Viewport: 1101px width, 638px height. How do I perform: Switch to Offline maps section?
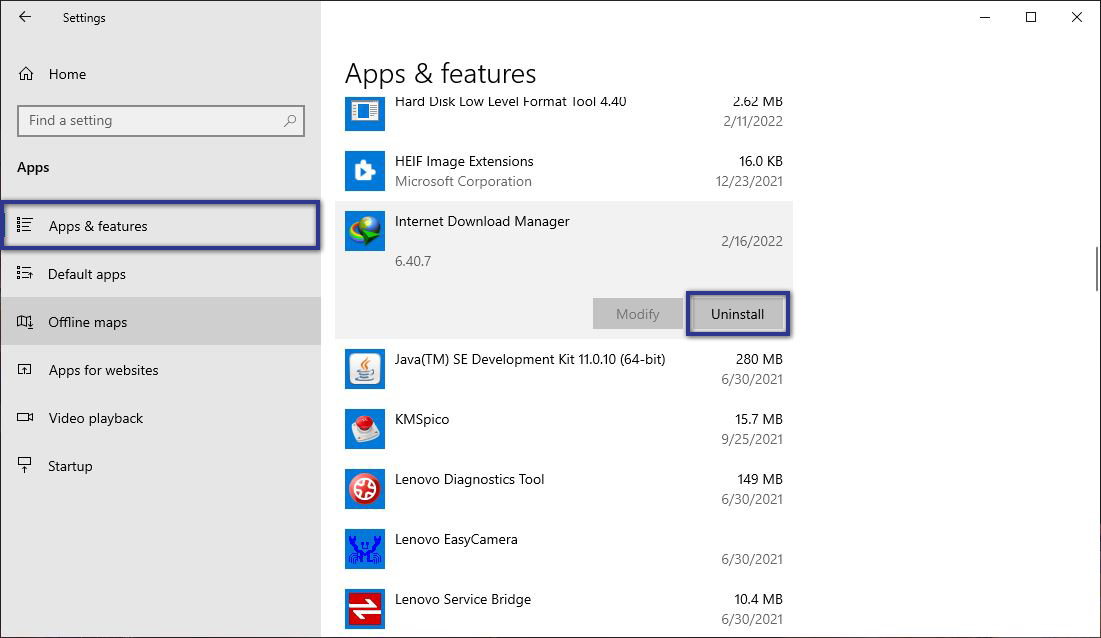click(88, 322)
